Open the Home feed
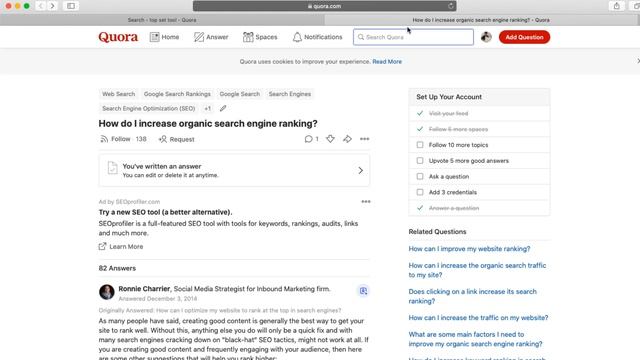Viewport: 640px width, 360px height. pos(164,37)
